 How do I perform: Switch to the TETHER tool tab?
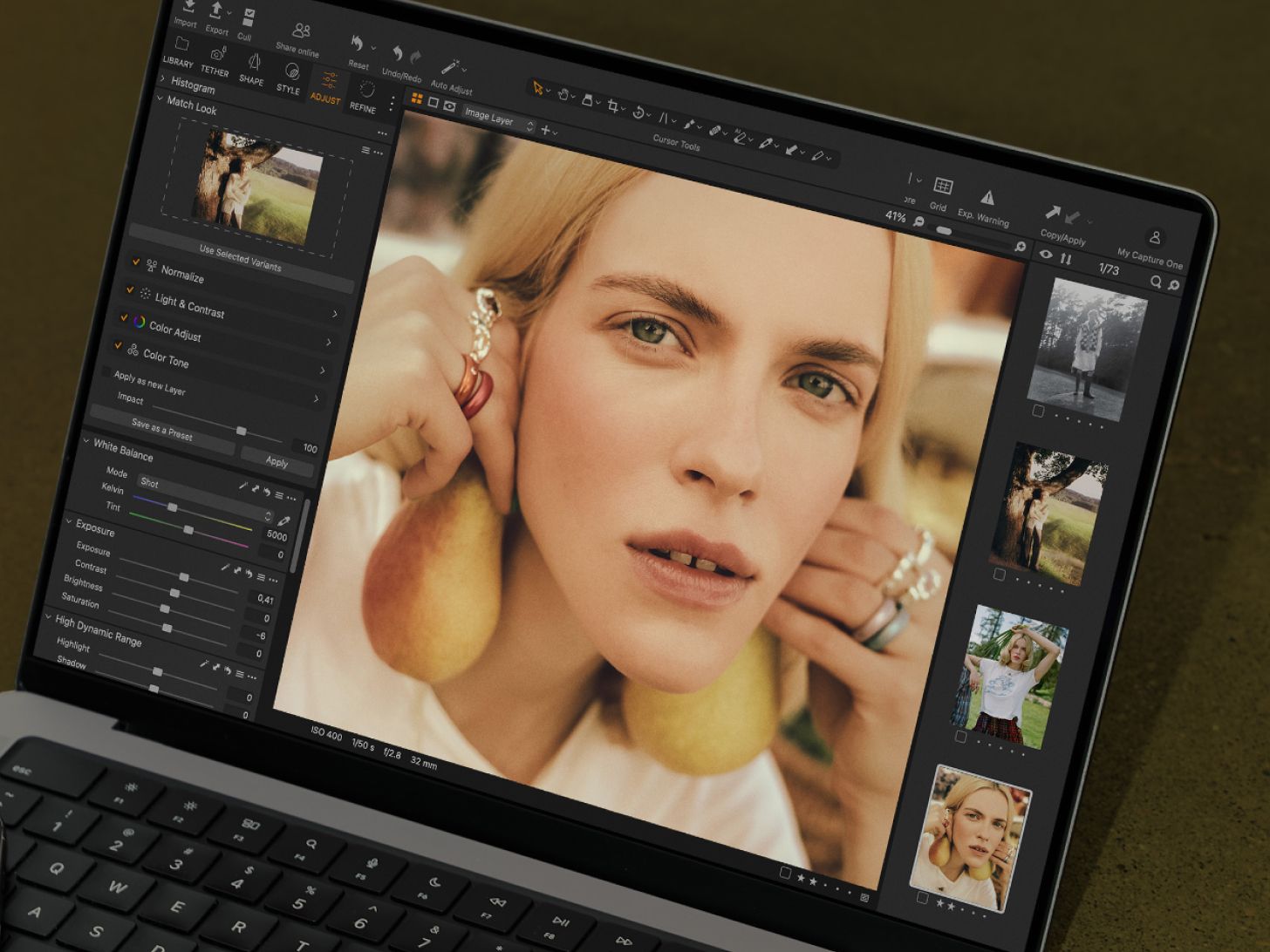(x=215, y=62)
